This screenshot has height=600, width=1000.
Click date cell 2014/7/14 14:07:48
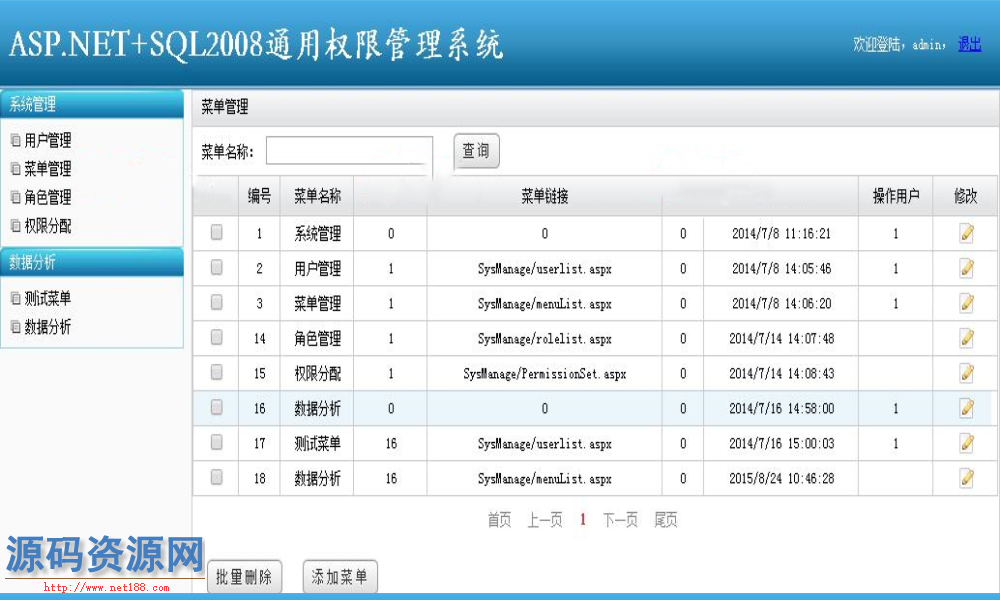coord(781,339)
